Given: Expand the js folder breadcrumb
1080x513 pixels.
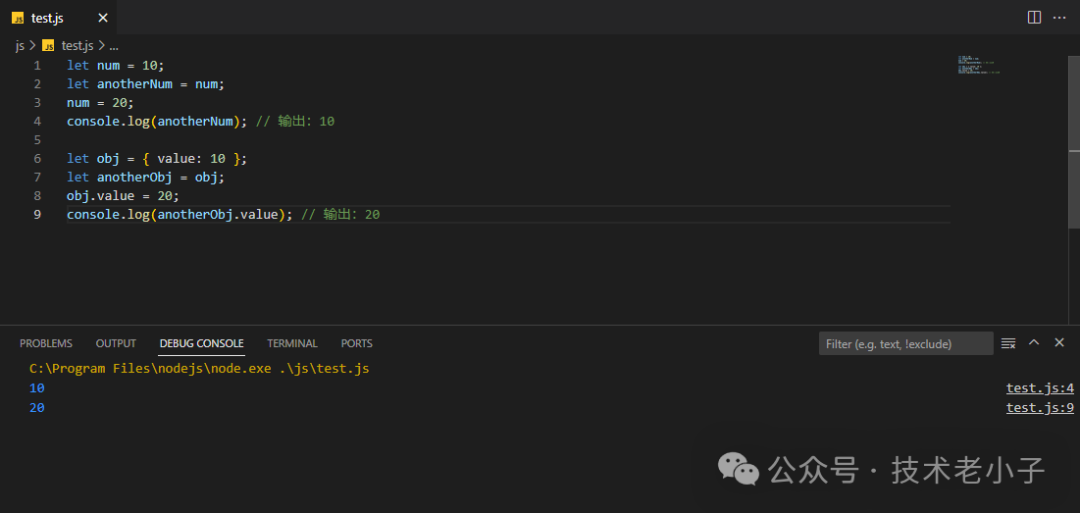Looking at the screenshot, I should click(x=19, y=46).
